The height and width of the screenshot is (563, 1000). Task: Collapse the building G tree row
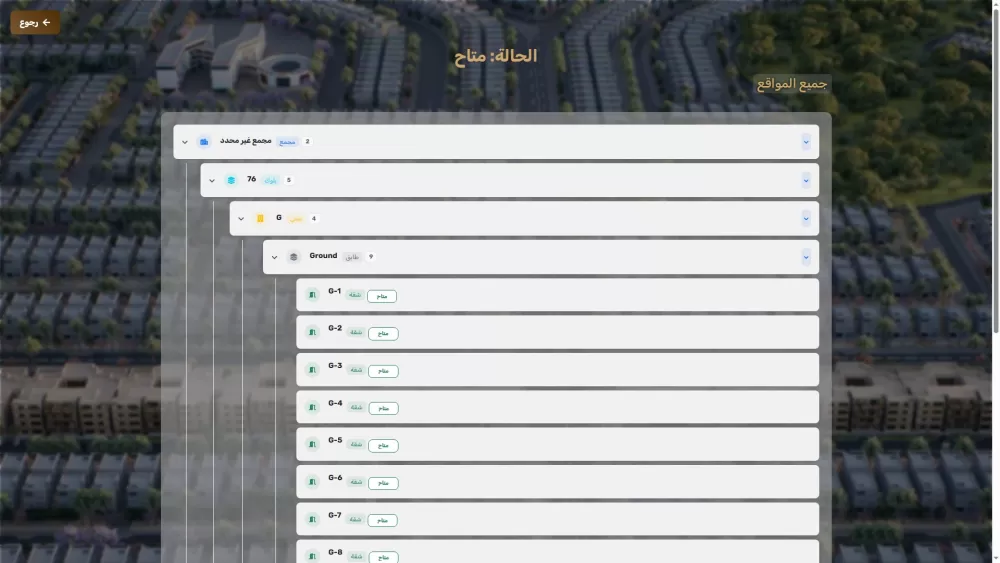coord(241,219)
